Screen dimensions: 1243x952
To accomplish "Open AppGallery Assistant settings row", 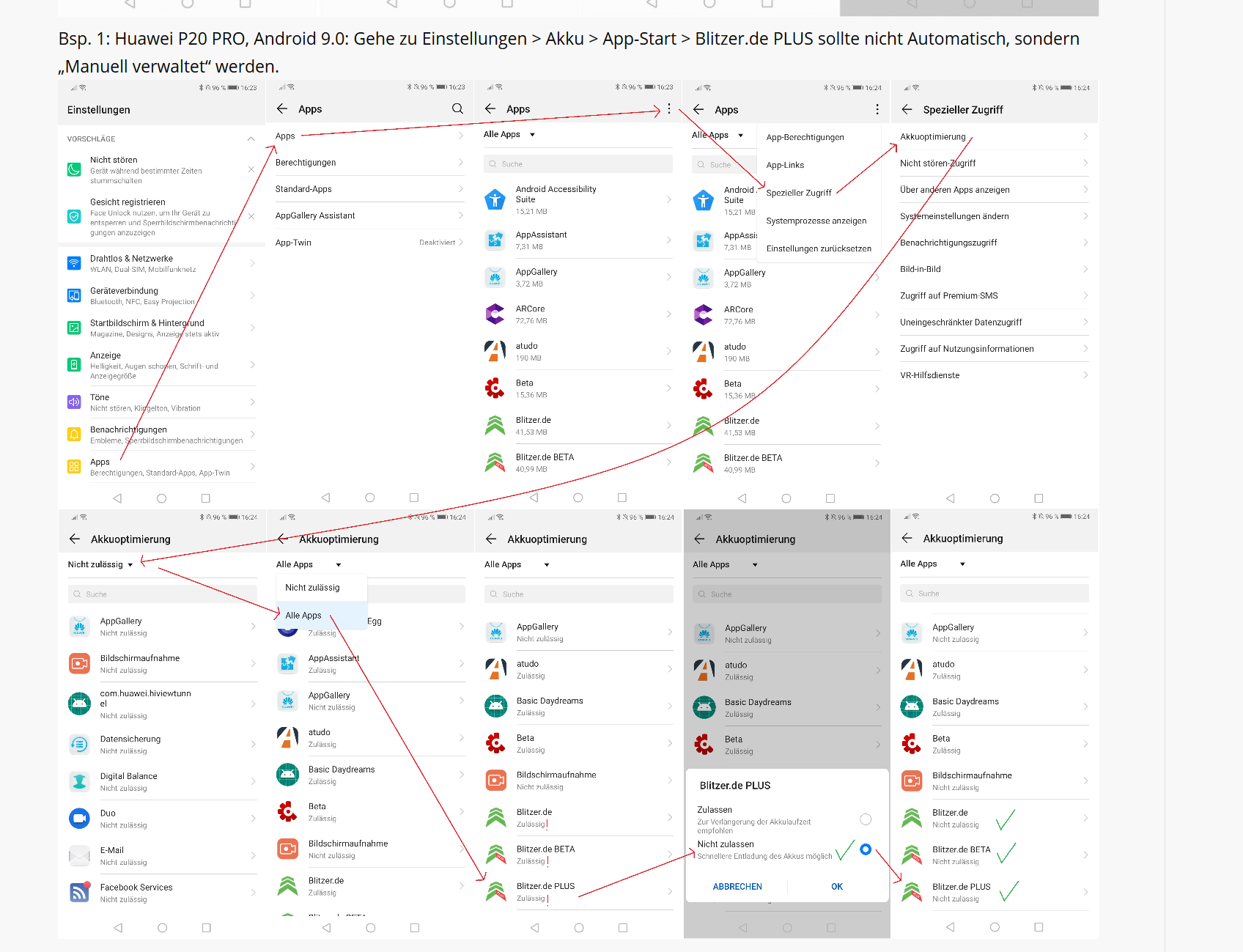I will (x=370, y=215).
